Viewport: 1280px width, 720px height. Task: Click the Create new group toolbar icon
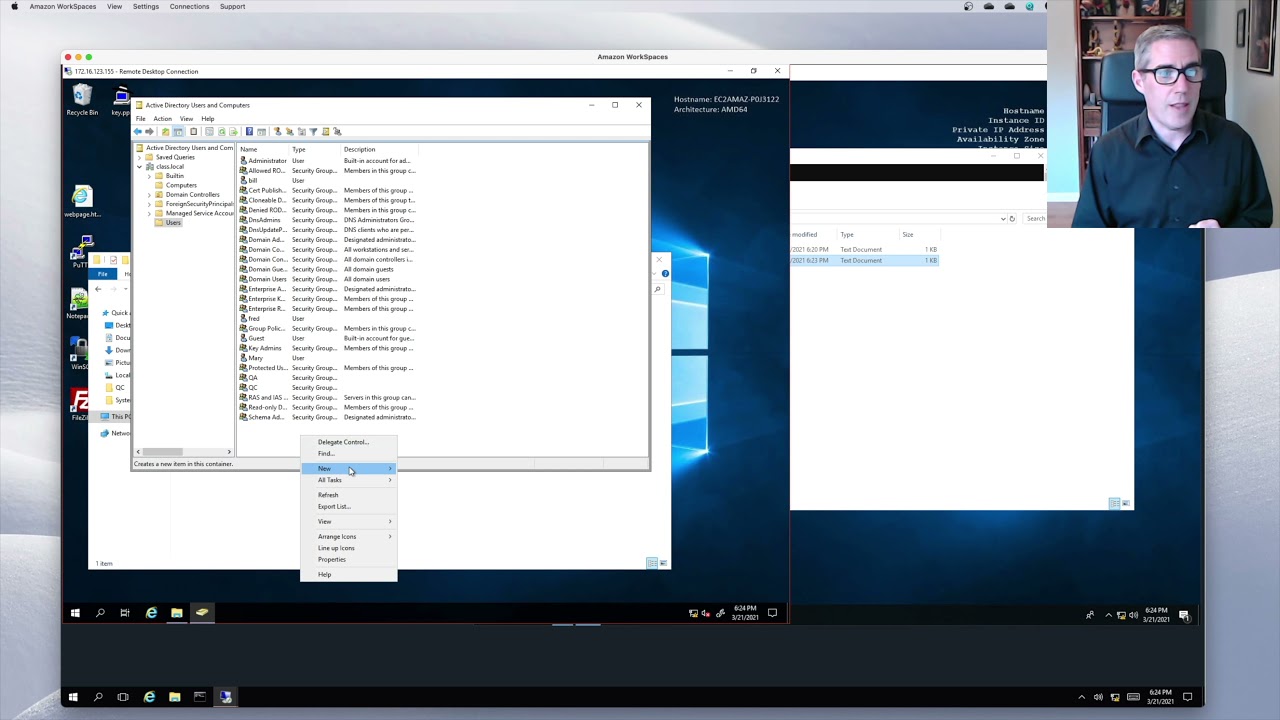click(x=289, y=132)
